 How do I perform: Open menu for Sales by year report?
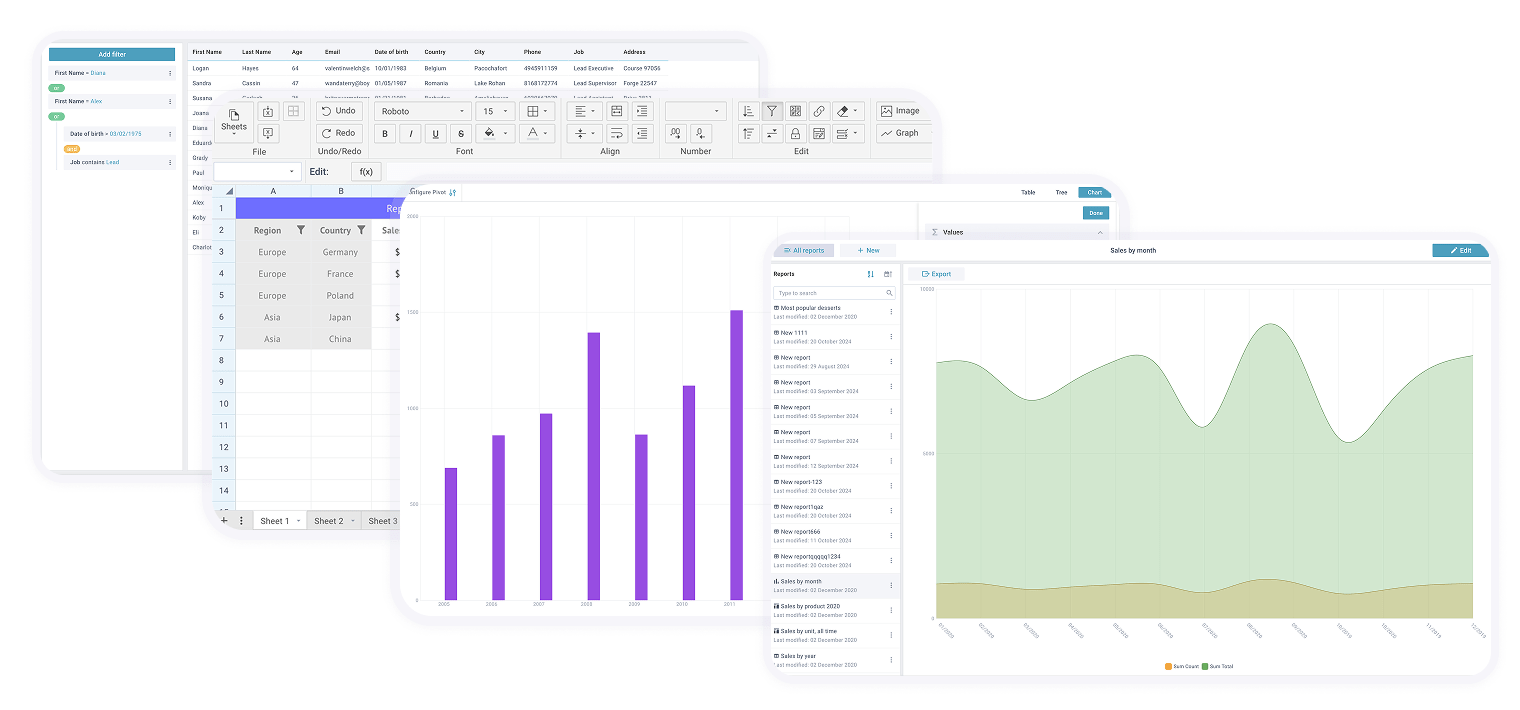coord(891,660)
